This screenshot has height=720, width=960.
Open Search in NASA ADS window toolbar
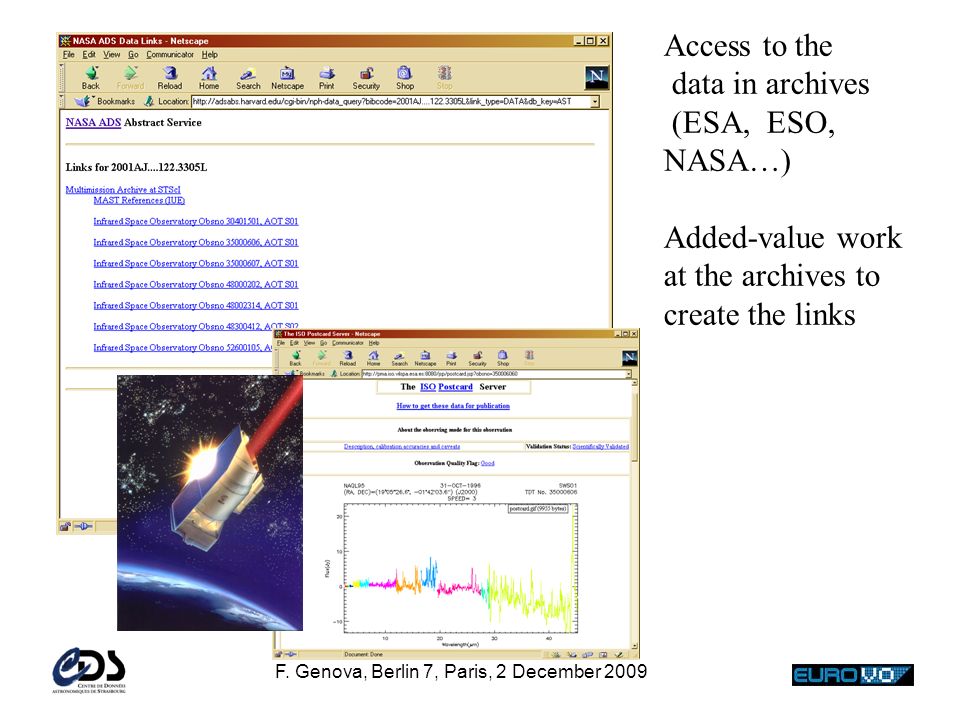coord(248,78)
